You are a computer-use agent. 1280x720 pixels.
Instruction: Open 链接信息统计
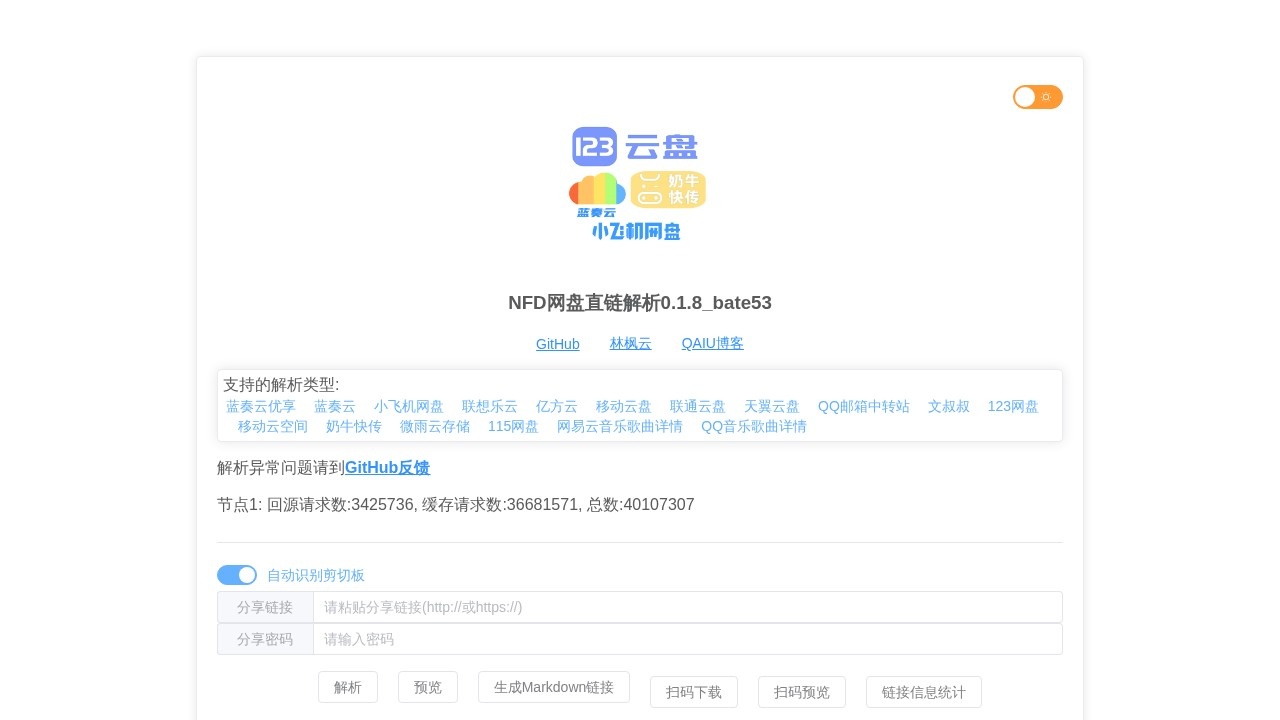pos(922,692)
